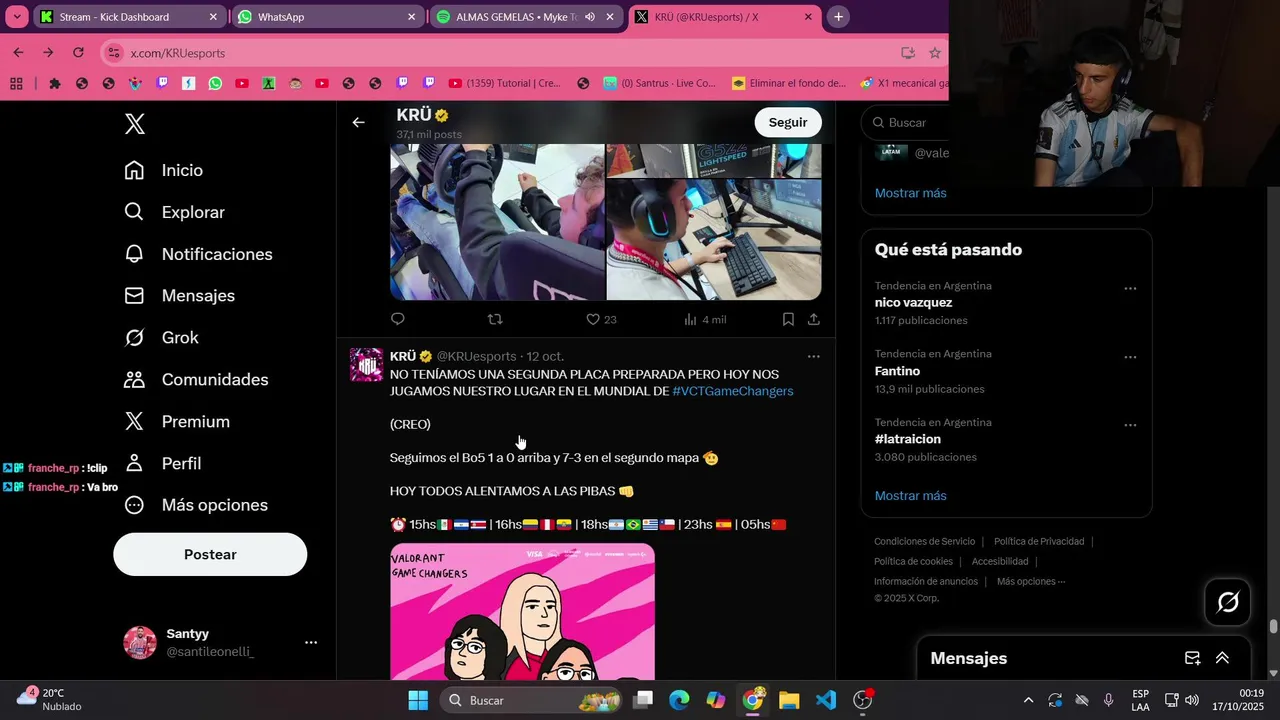Open Santyy account menu dots
The height and width of the screenshot is (720, 1280).
311,642
